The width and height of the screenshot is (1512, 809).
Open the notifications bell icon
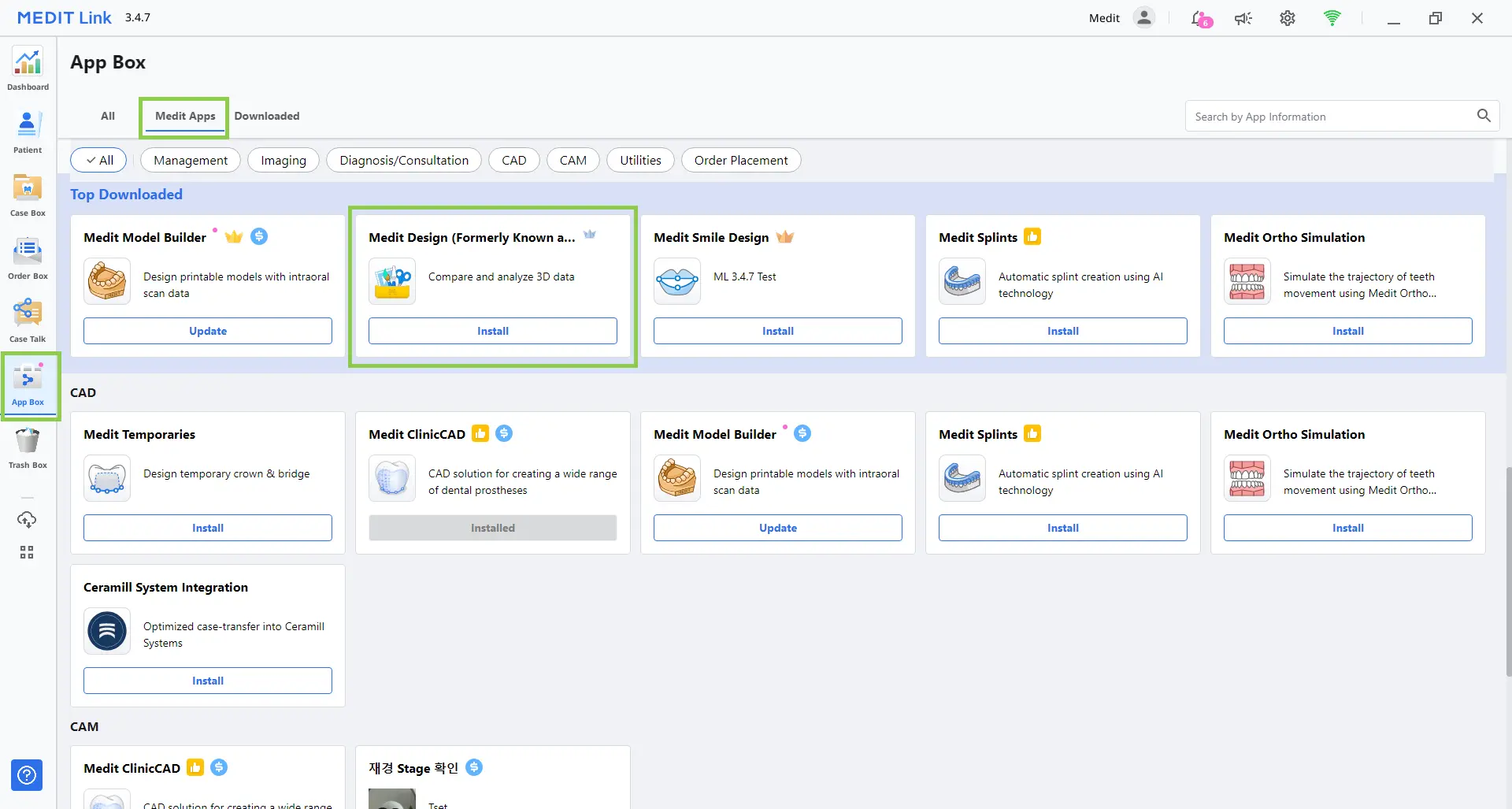tap(1200, 18)
